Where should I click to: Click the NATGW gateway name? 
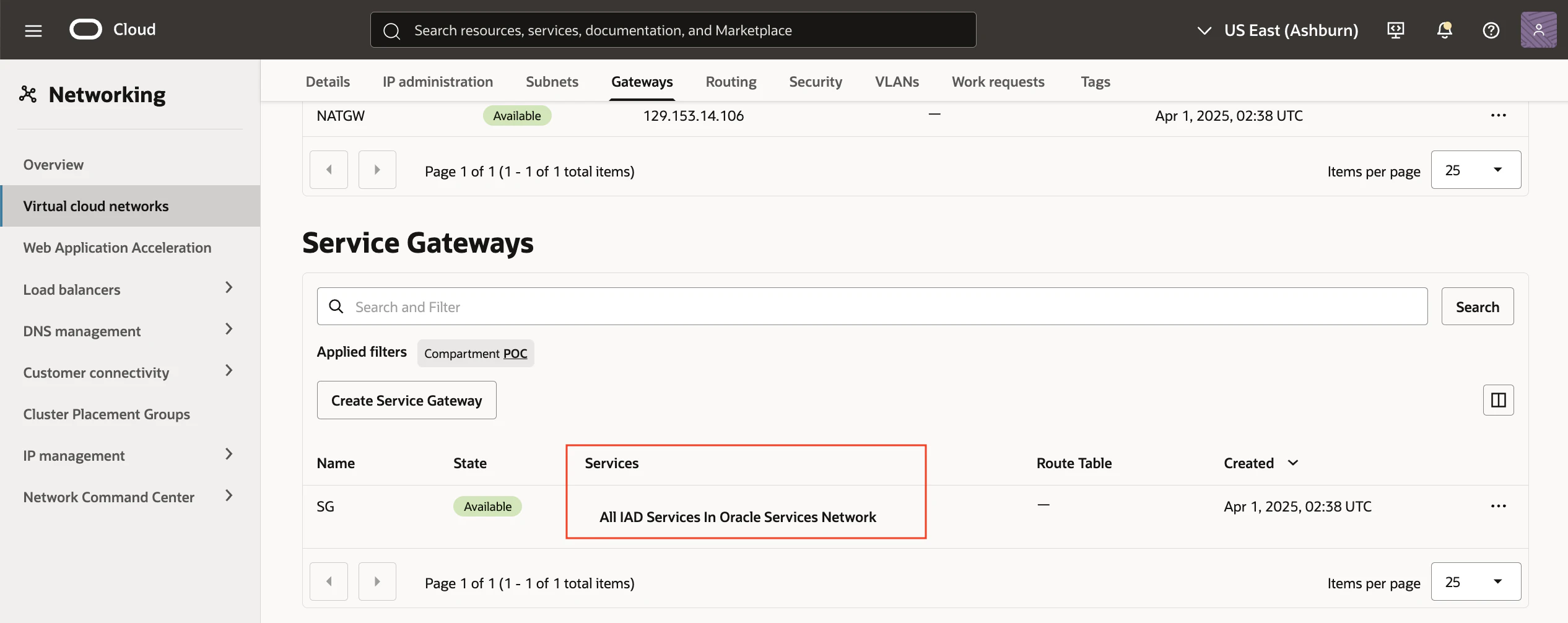point(341,116)
